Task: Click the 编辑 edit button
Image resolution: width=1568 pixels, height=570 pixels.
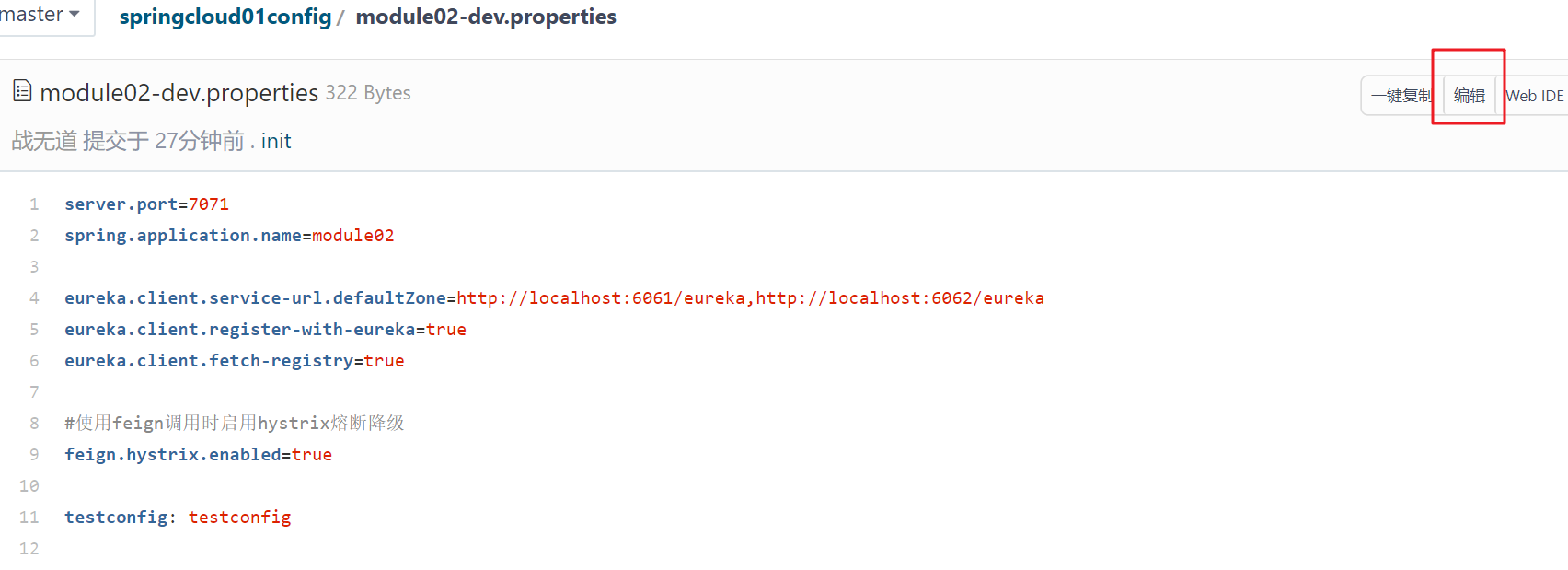Action: point(1470,96)
